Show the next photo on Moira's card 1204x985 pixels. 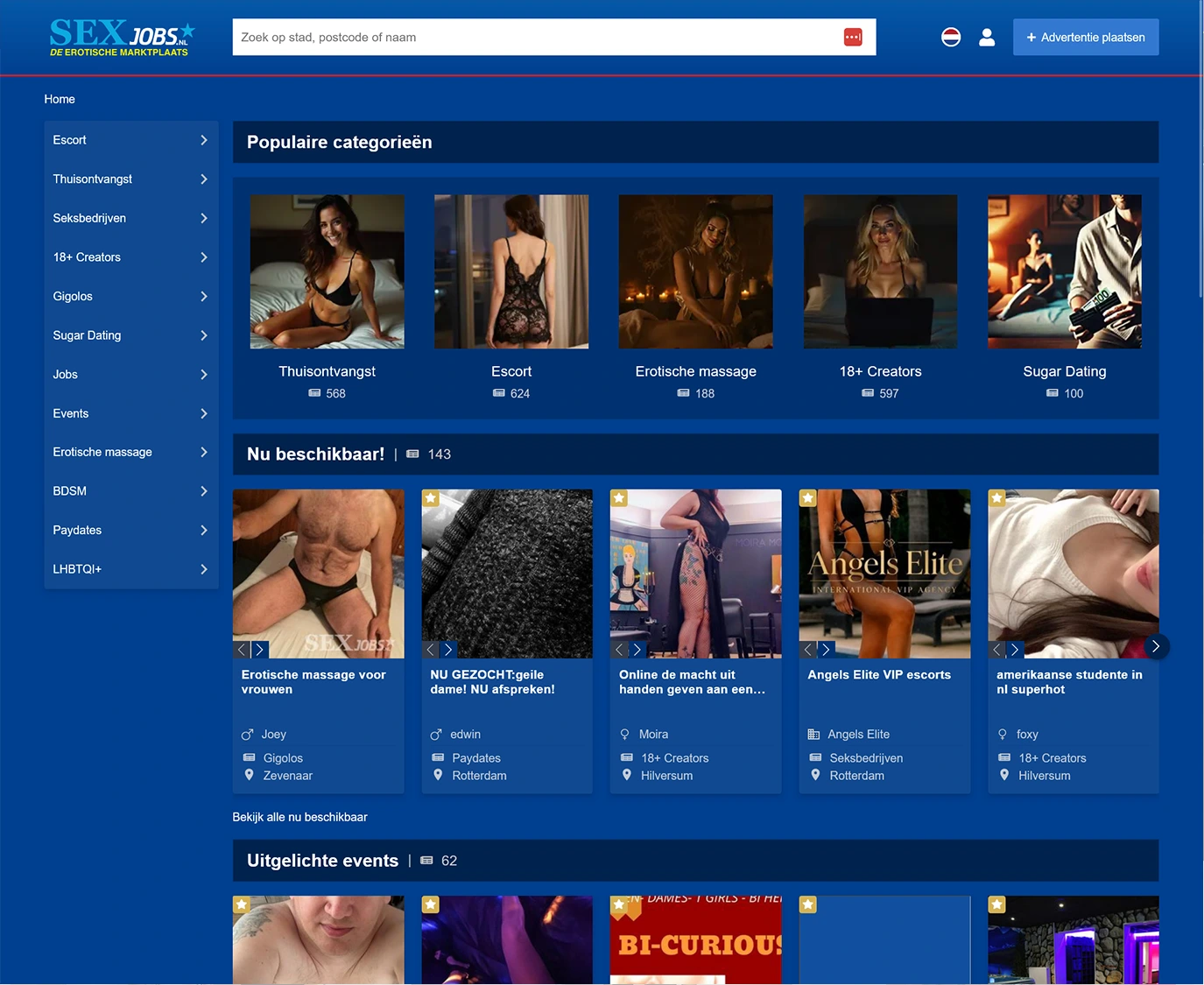click(637, 650)
